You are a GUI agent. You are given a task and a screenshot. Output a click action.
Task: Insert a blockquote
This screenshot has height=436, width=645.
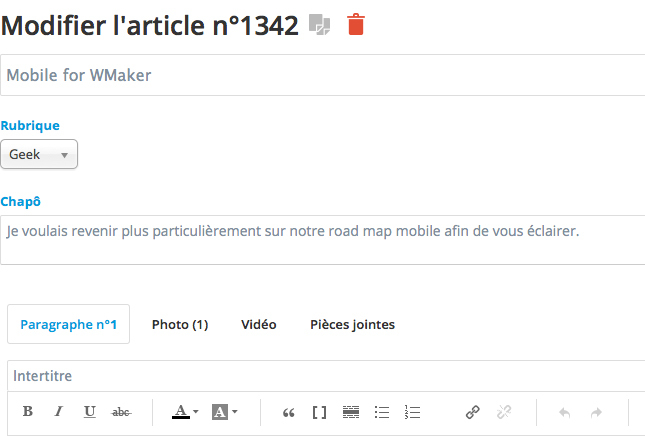click(289, 412)
